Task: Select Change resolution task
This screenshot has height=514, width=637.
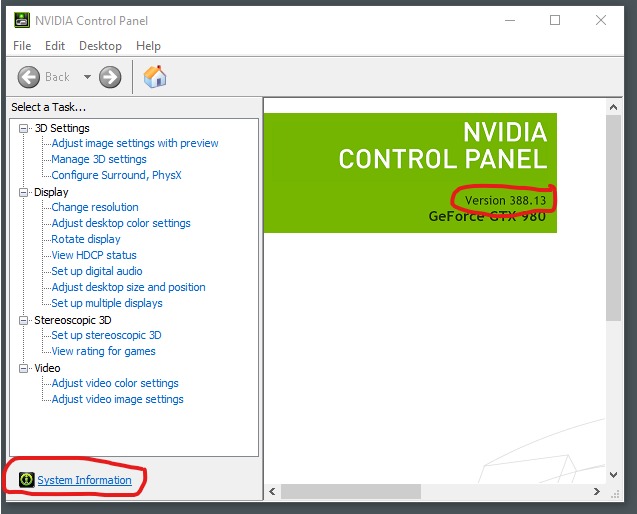Action: (x=95, y=207)
